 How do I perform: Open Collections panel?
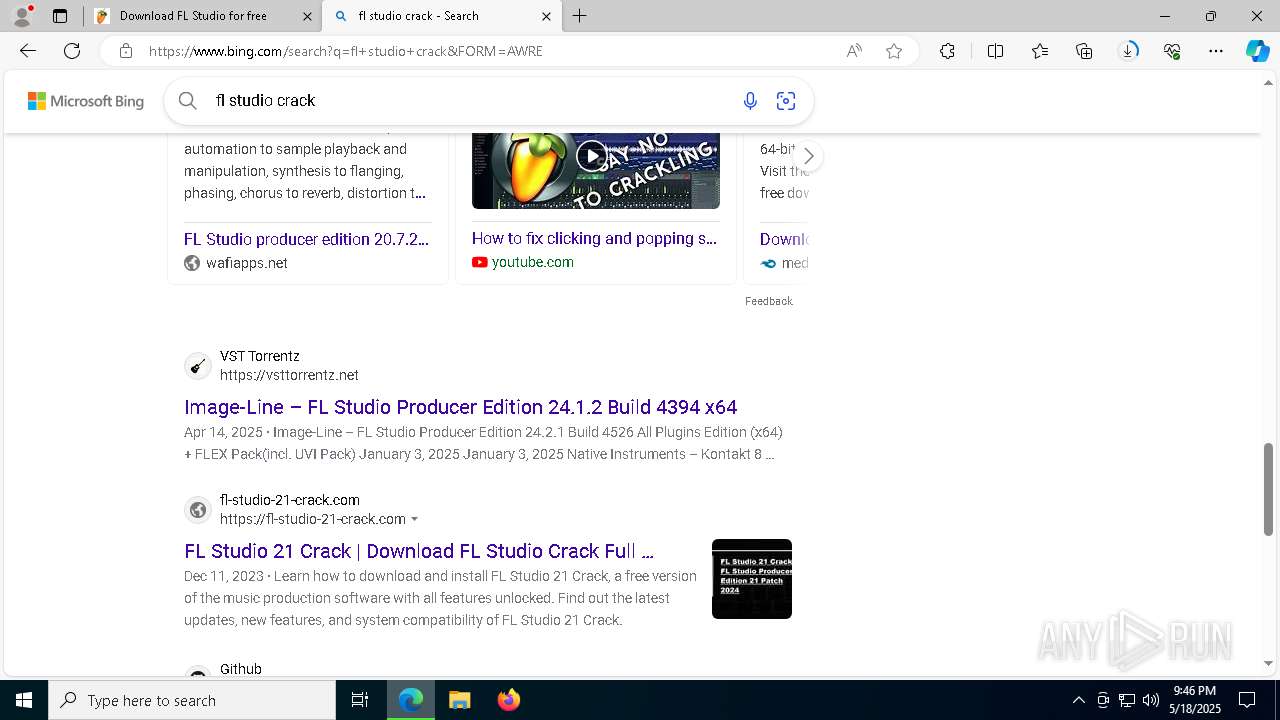click(x=1084, y=51)
